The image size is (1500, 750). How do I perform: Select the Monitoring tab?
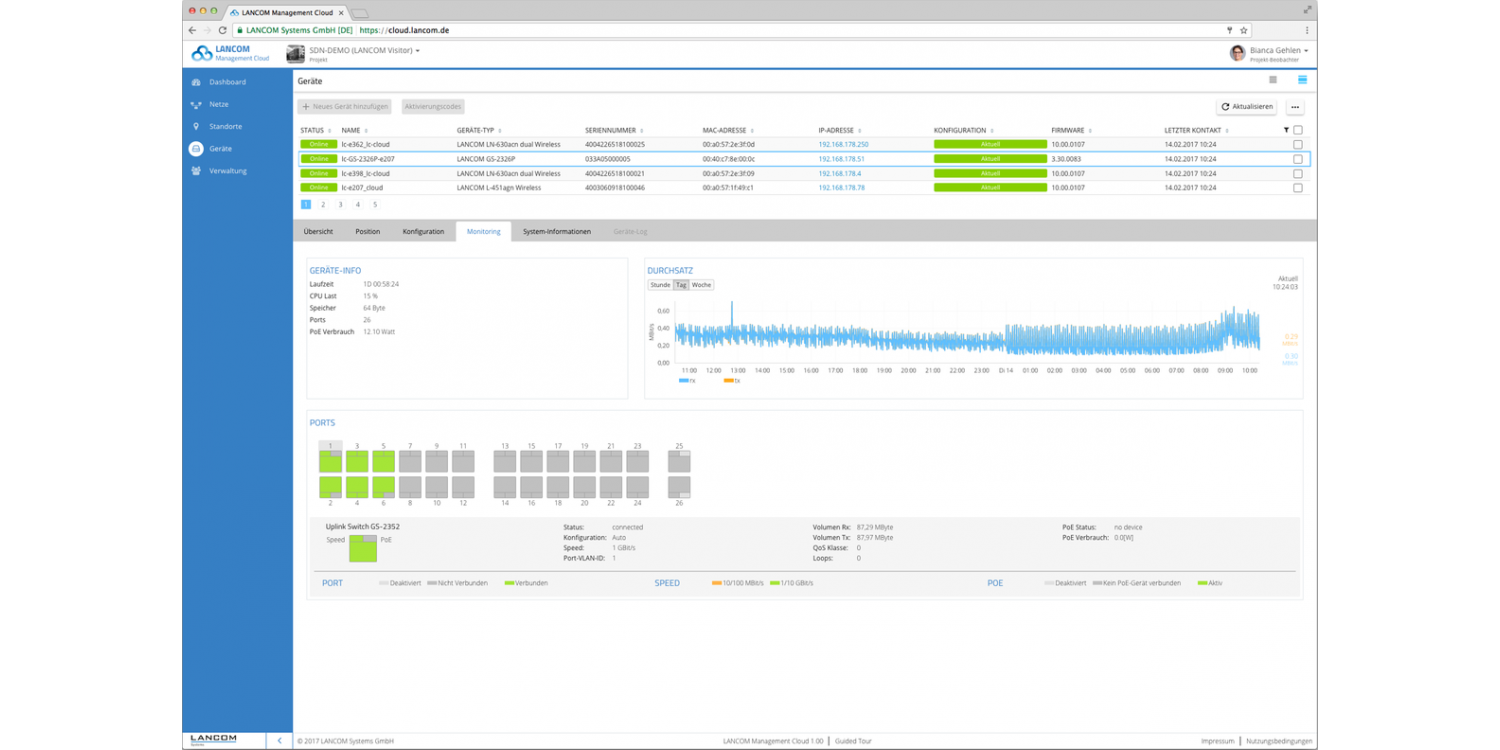point(483,232)
